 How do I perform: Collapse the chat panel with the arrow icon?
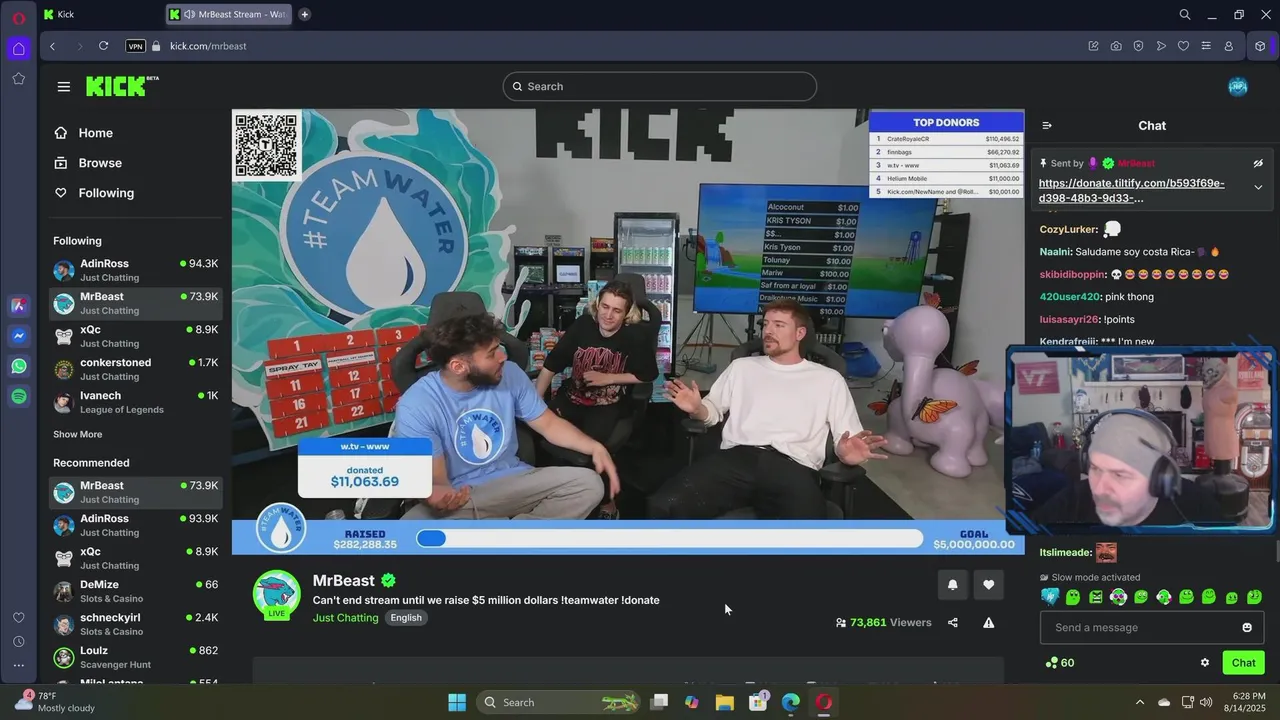[x=1047, y=126]
